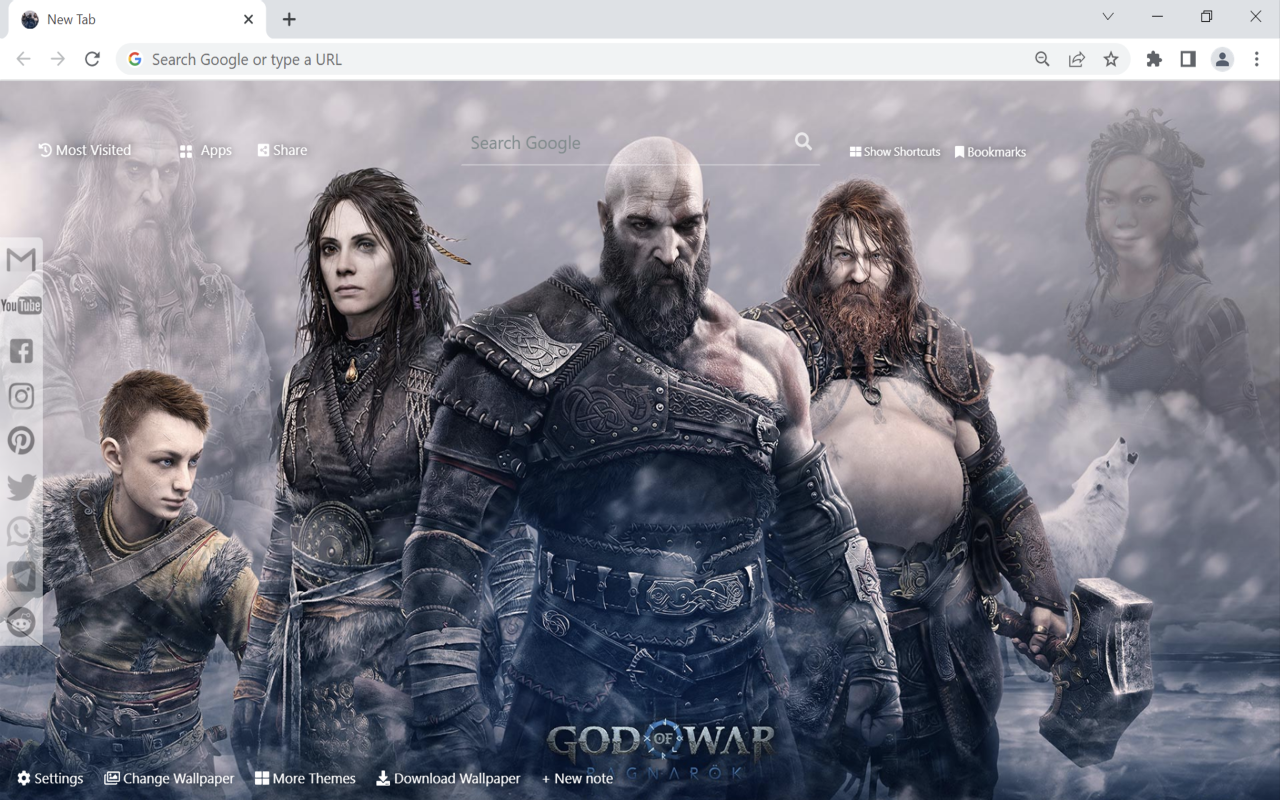Select the New Tab tab
Viewport: 1280px width, 800px height.
pyautogui.click(x=136, y=19)
